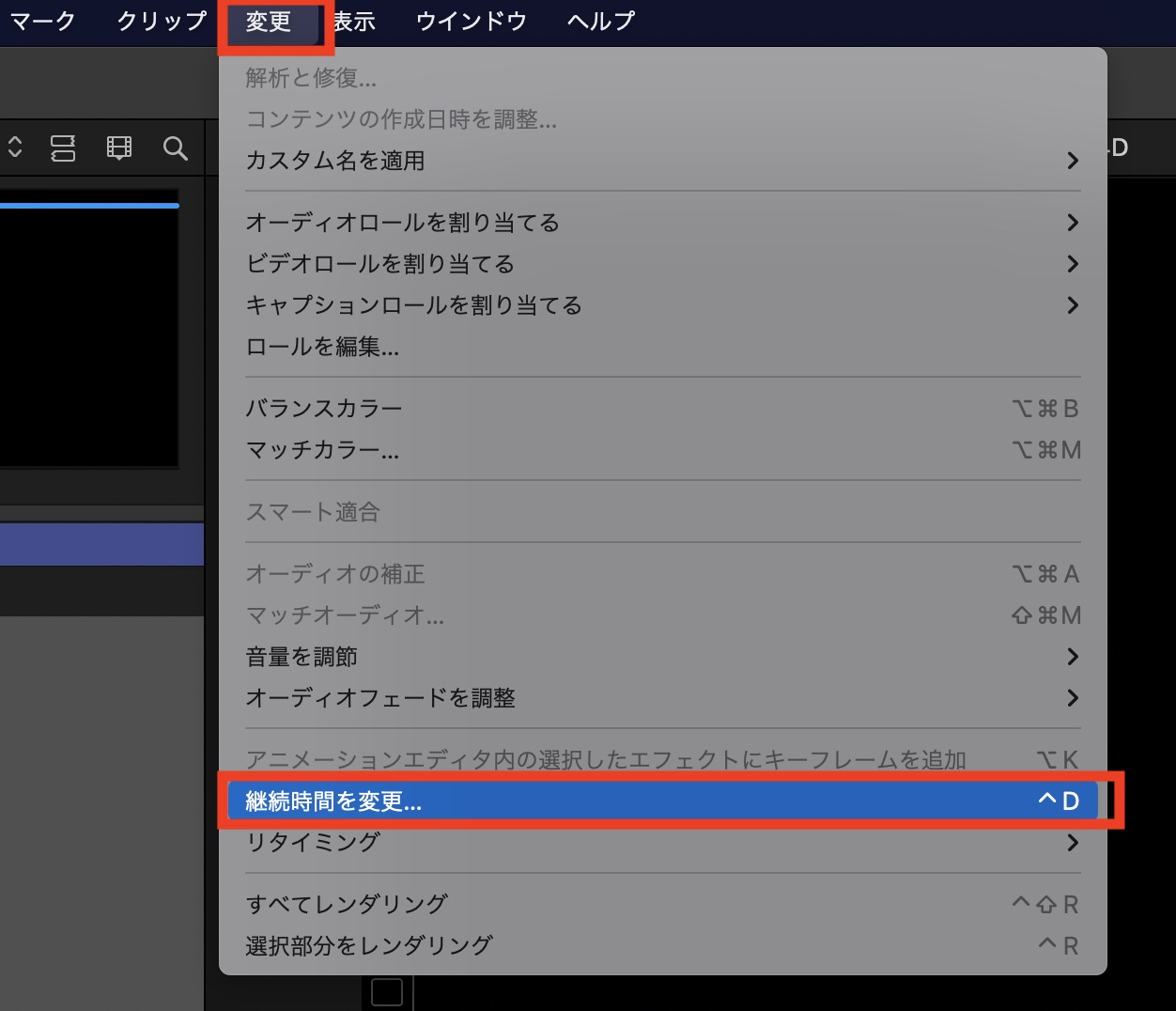Open the ウインドウ menu in menu bar
Image resolution: width=1176 pixels, height=1011 pixels.
(x=471, y=21)
